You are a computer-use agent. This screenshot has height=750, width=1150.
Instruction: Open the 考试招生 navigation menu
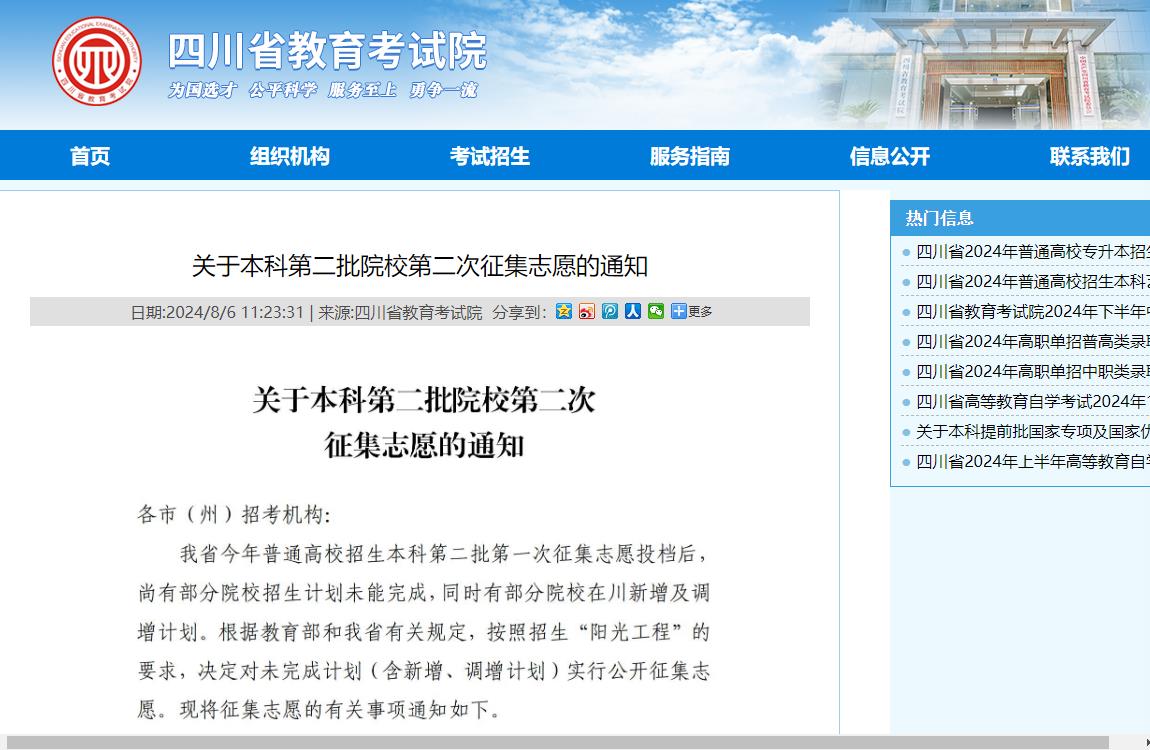point(490,156)
